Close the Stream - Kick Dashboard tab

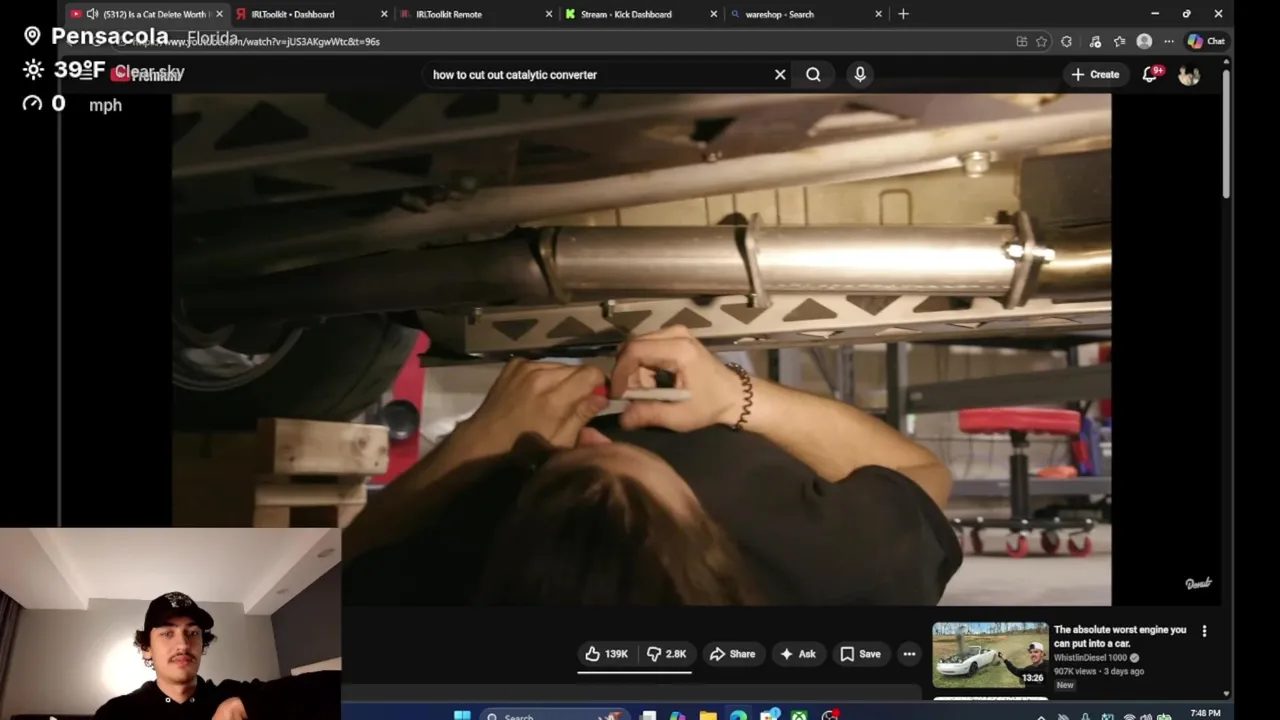(714, 14)
